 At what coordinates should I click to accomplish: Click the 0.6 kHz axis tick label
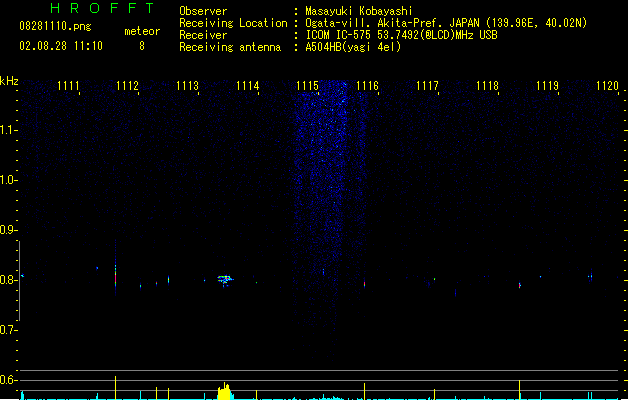[x=8, y=380]
